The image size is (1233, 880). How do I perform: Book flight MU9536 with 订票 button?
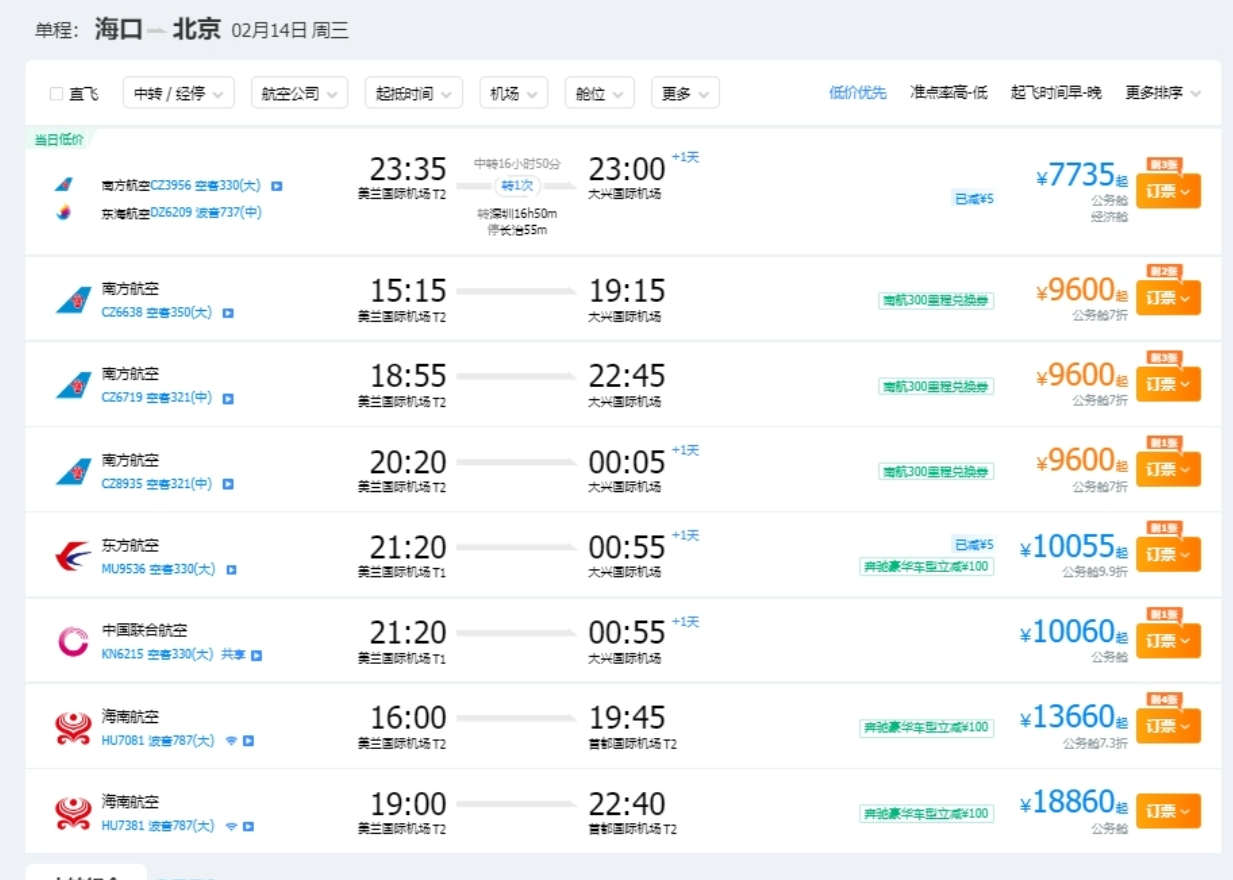(1168, 553)
